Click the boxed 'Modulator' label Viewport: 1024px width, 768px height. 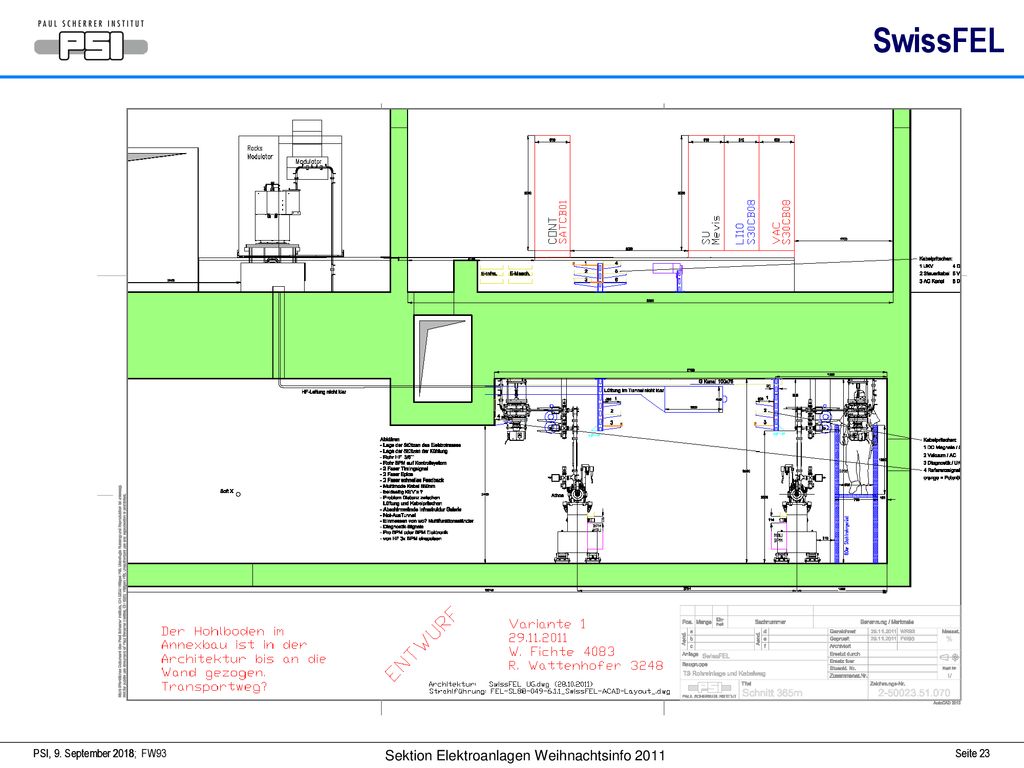[x=308, y=161]
